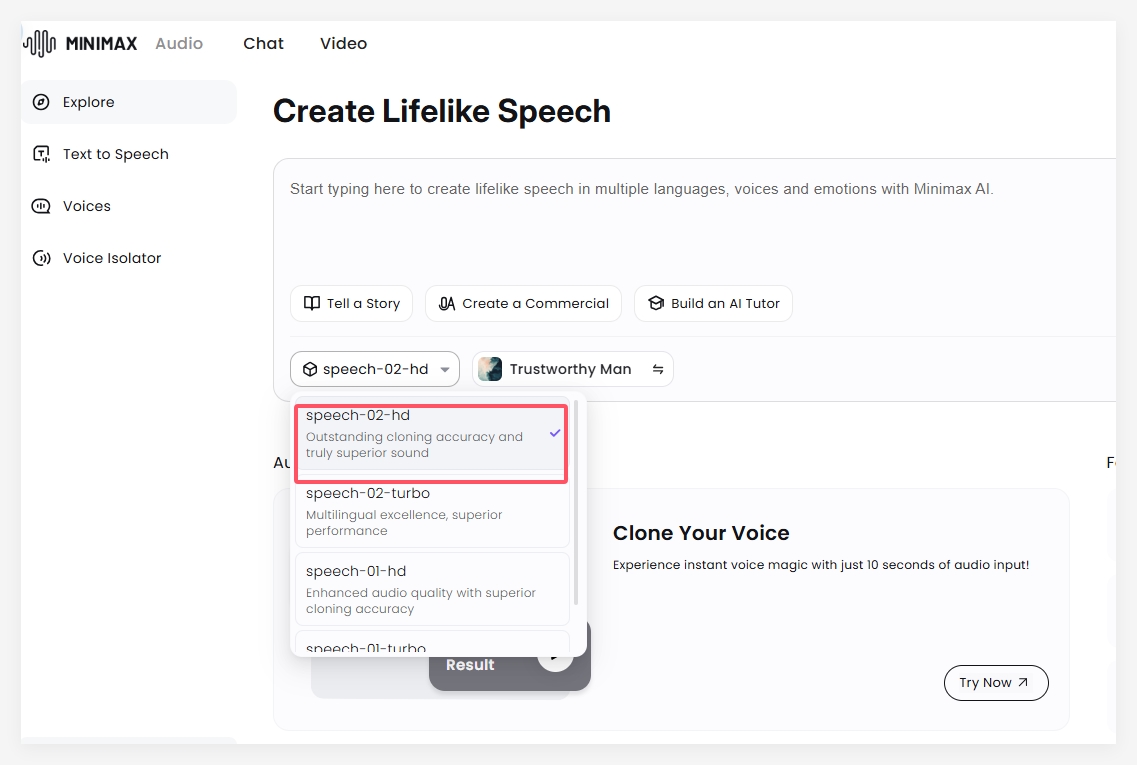Choose speech-01-hd from the model list
Screen dimensions: 1137x765
click(x=431, y=589)
